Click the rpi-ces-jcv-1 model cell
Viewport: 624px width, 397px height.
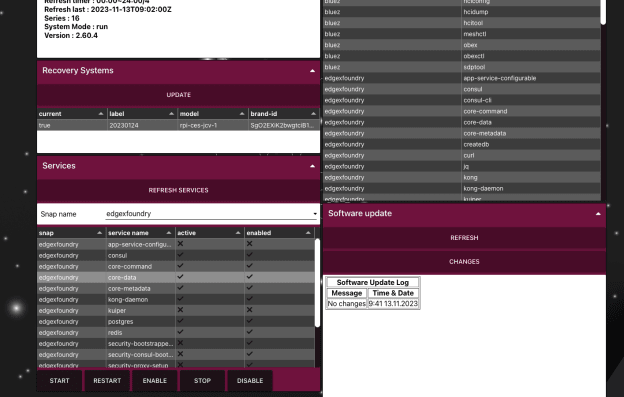[x=213, y=125]
